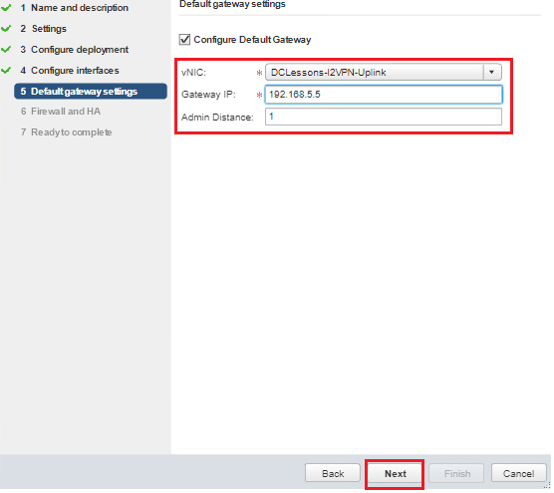Open step 2 Settings
This screenshot has width=554, height=493.
pyautogui.click(x=43, y=28)
